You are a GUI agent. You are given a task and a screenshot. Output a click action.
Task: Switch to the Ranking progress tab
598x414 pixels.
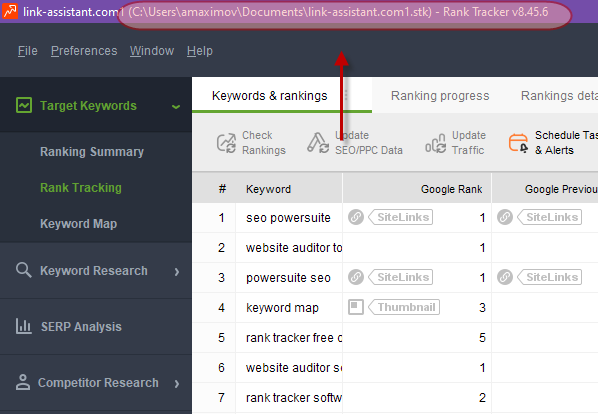[440, 96]
